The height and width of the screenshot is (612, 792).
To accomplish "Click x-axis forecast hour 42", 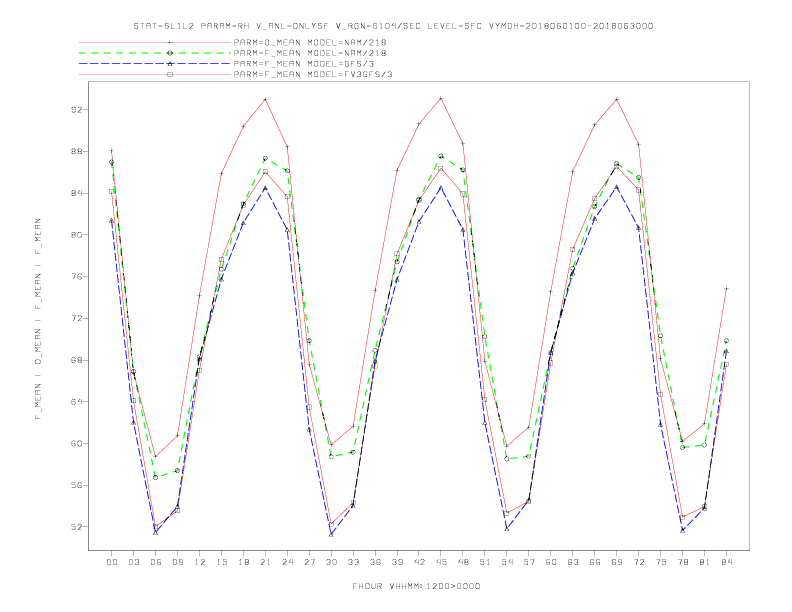I will [x=419, y=562].
